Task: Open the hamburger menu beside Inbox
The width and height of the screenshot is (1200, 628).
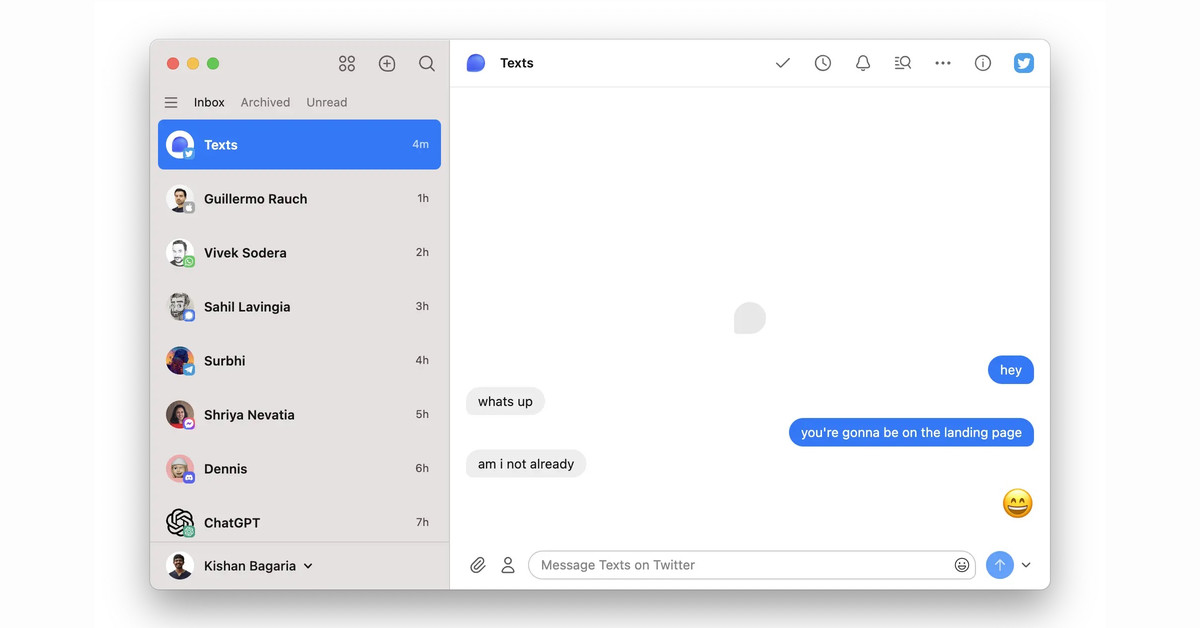Action: 171,102
